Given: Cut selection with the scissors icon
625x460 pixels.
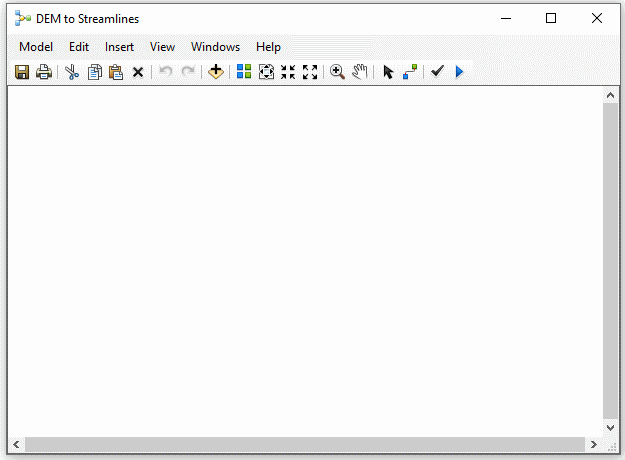Looking at the screenshot, I should click(72, 72).
